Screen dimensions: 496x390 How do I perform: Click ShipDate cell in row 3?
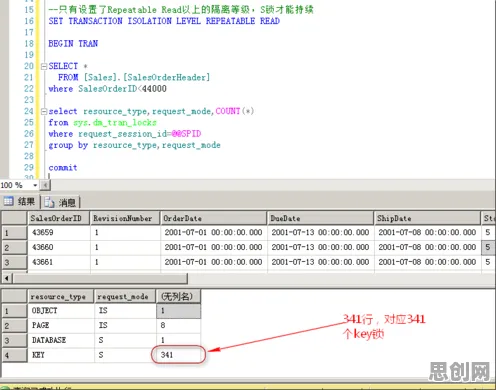click(427, 262)
